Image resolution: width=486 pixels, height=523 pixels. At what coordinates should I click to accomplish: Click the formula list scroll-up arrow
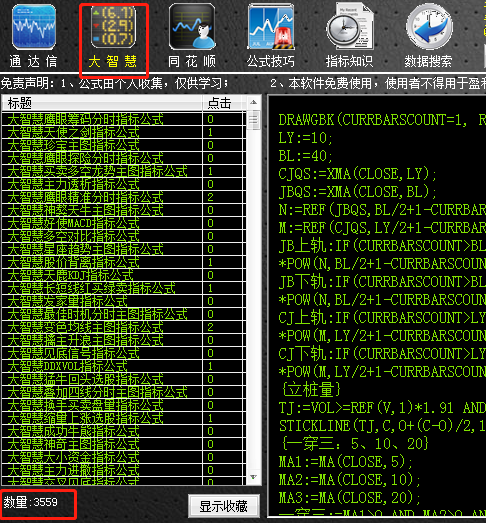pos(254,102)
